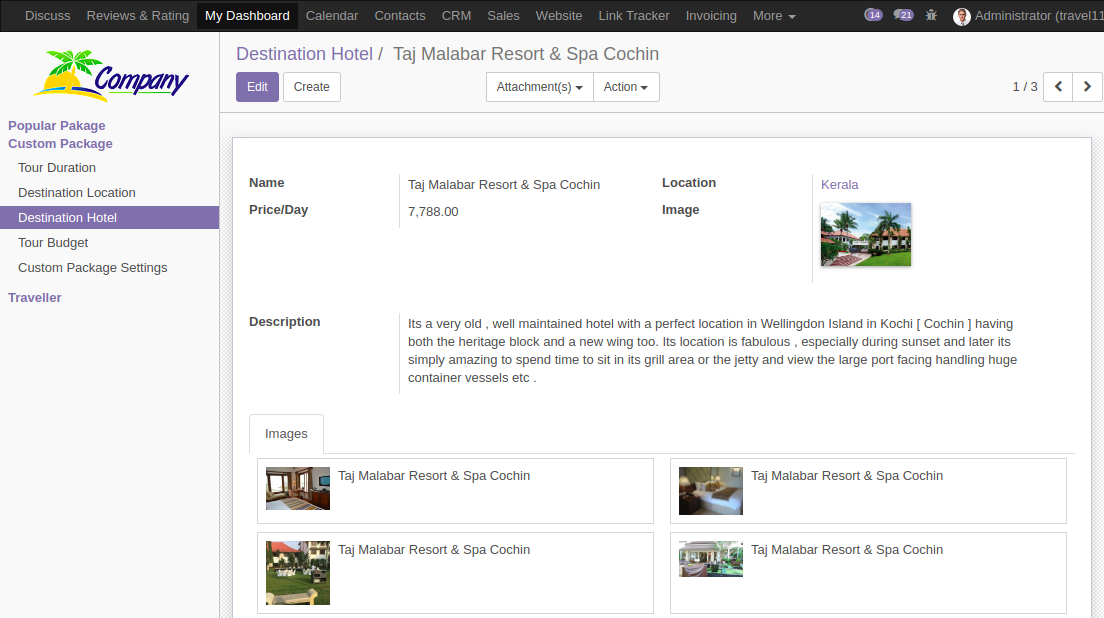Open the Contacts menu
This screenshot has height=618, width=1104.
pos(400,15)
